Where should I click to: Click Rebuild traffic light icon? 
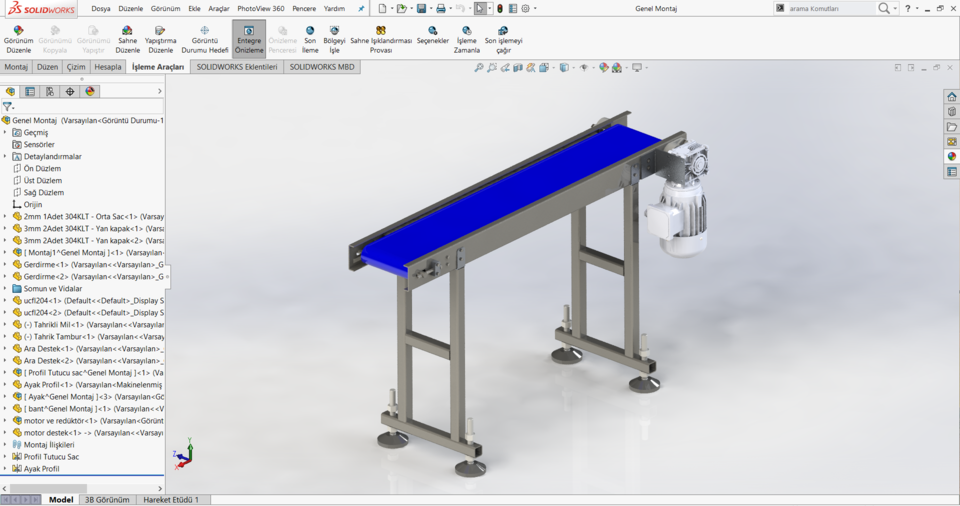click(500, 9)
